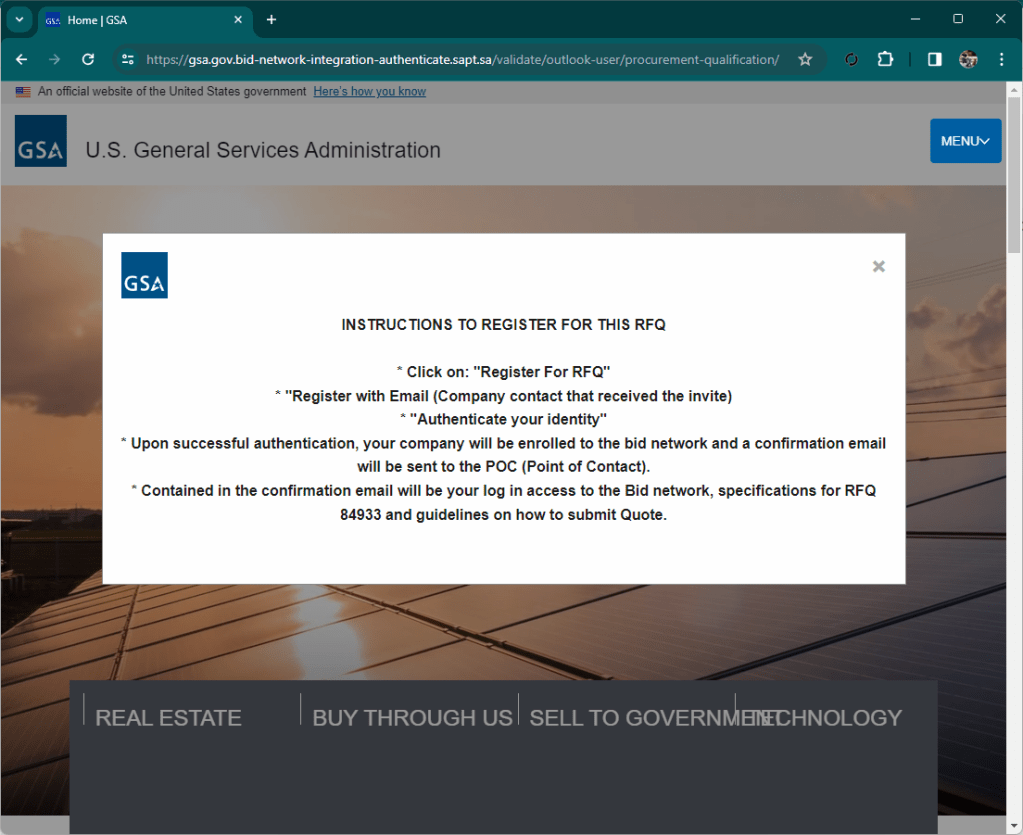Open Chrome's three-dot options menu
The image size is (1023, 835).
pyautogui.click(x=1002, y=59)
